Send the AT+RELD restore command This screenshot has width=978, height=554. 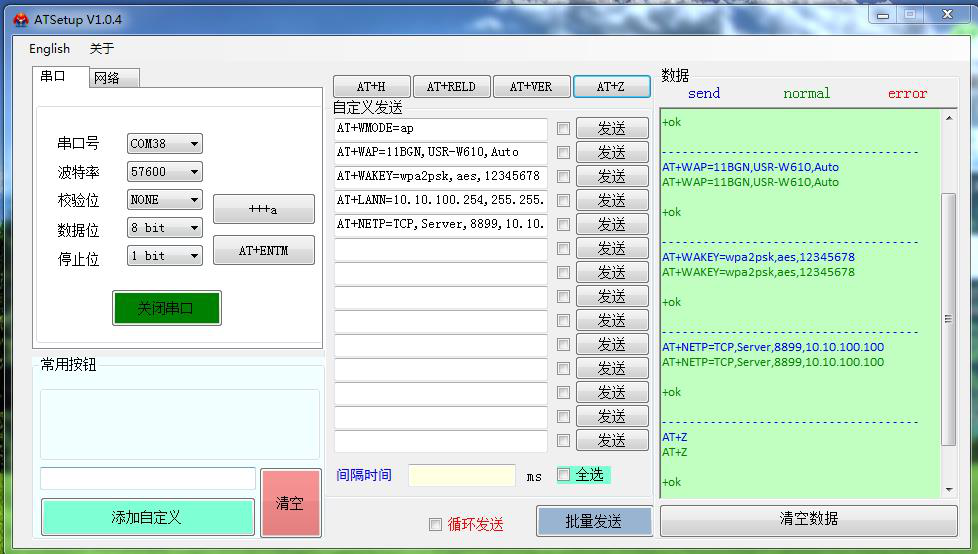451,87
